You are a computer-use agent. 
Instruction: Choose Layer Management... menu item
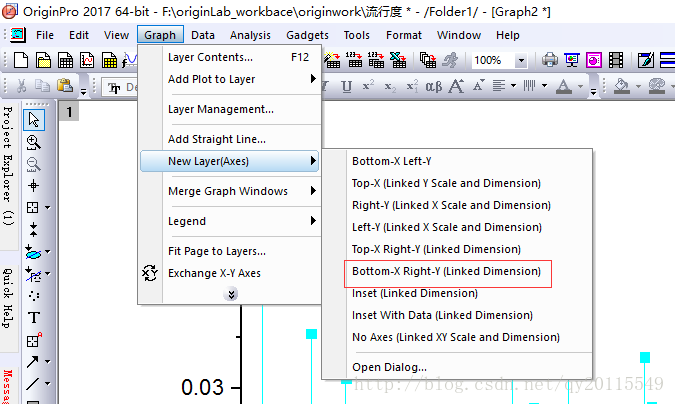click(x=230, y=109)
